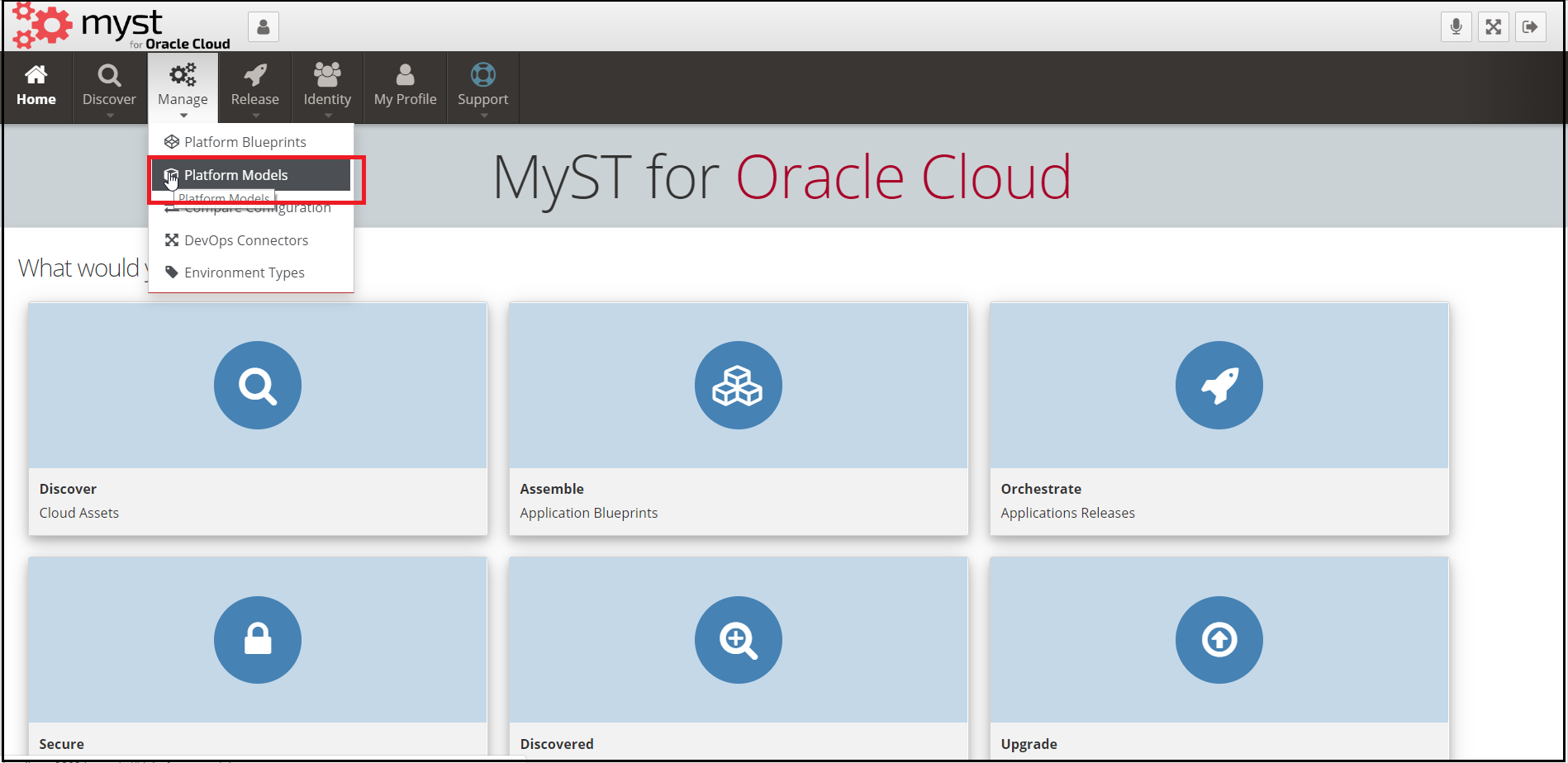Screen dimensions: 1568x763
Task: Select Environment Types menu item
Action: [244, 272]
